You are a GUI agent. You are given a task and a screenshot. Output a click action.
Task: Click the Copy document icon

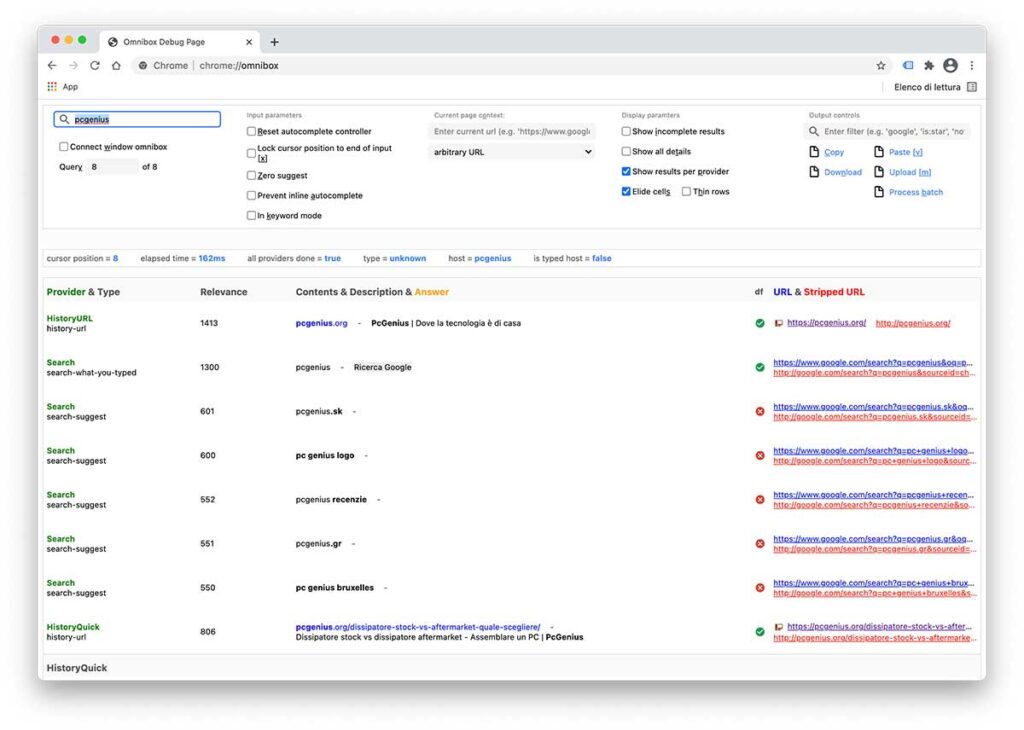(814, 151)
